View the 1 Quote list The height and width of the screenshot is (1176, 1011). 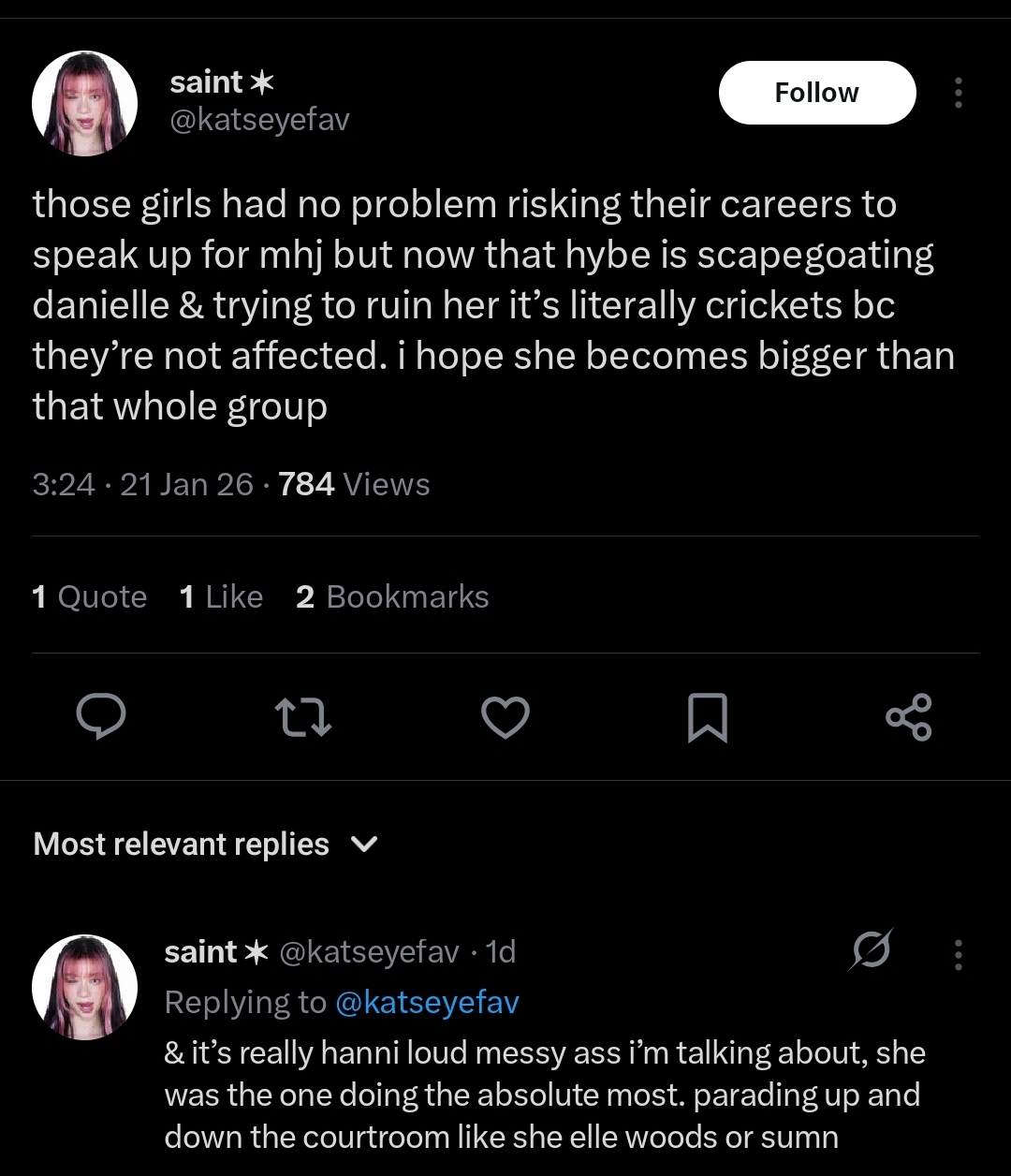(x=90, y=596)
